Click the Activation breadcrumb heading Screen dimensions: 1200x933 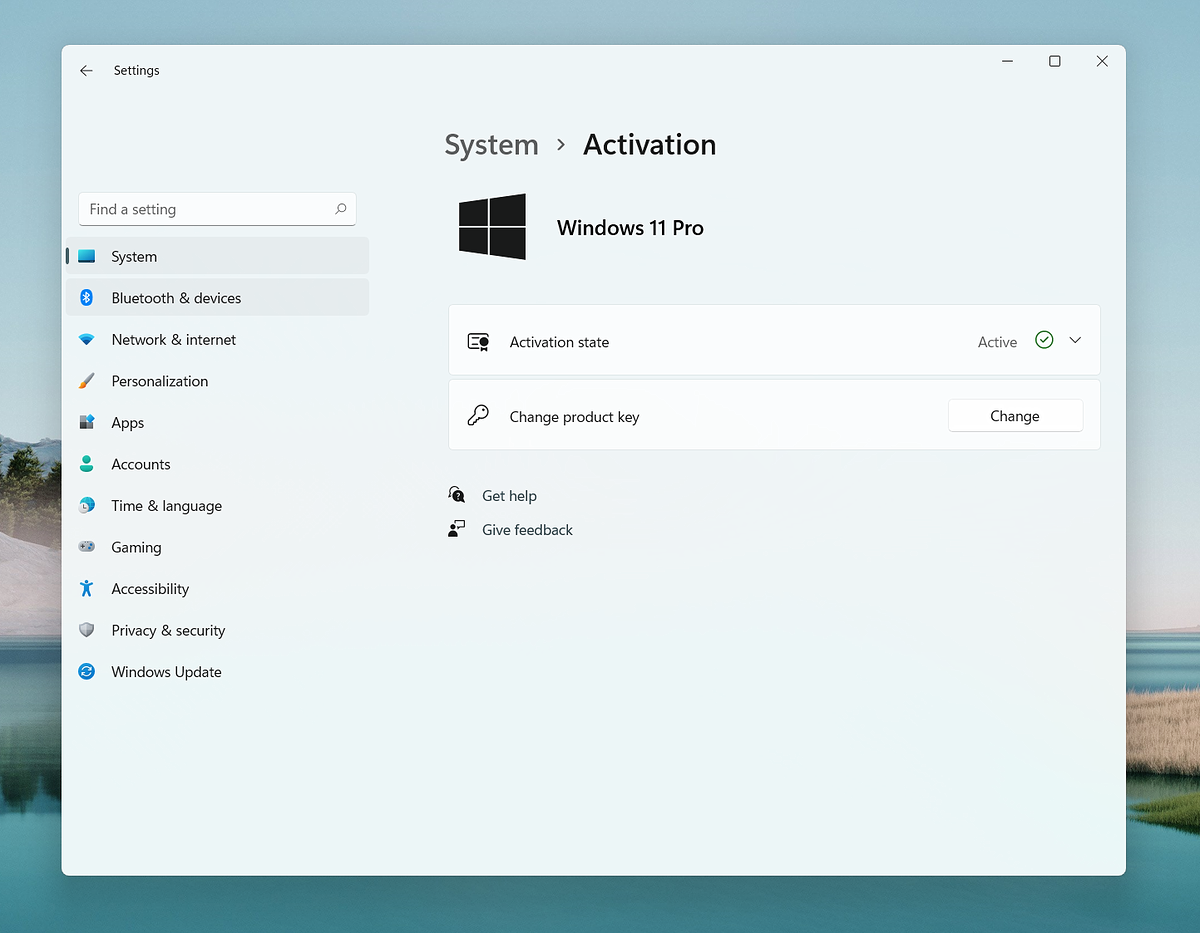coord(650,145)
